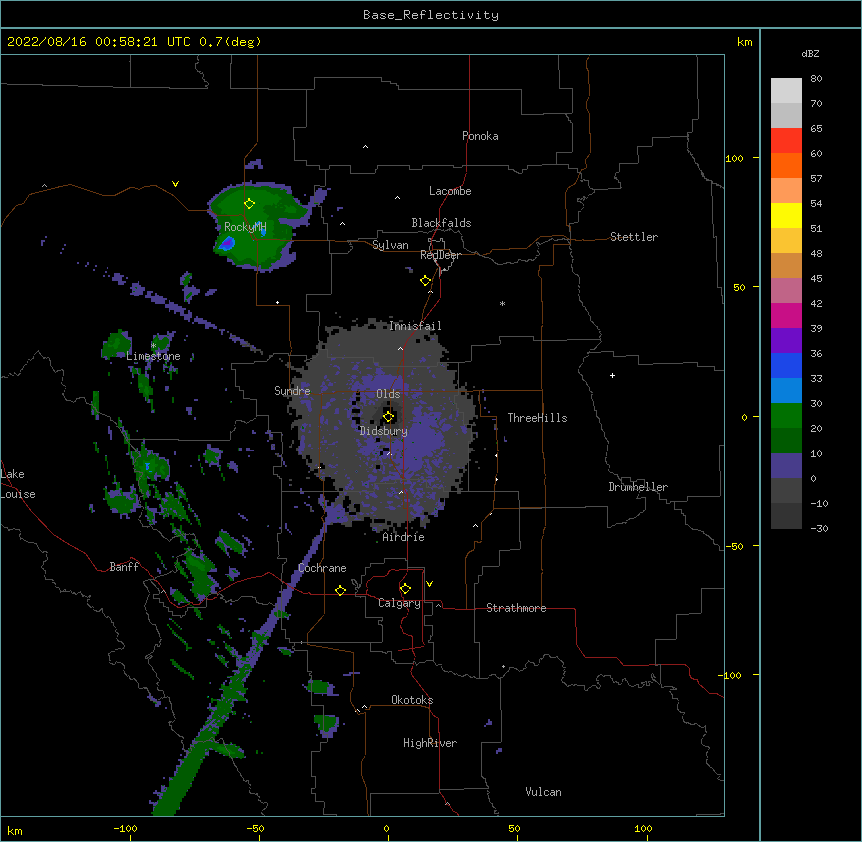The width and height of the screenshot is (862, 842).
Task: Select the magenta 42-39 dBZ legend swatch
Action: (786, 315)
